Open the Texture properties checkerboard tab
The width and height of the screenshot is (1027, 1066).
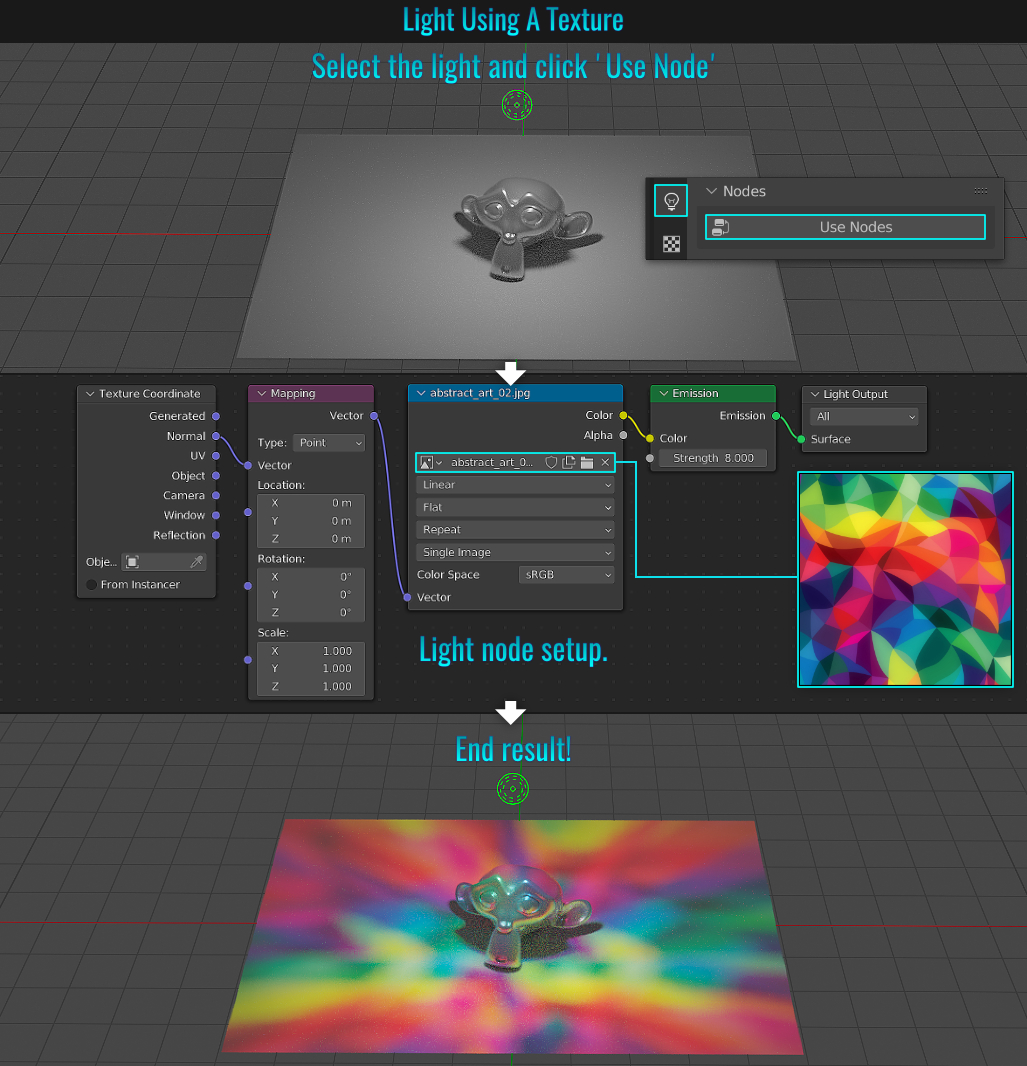[x=672, y=244]
